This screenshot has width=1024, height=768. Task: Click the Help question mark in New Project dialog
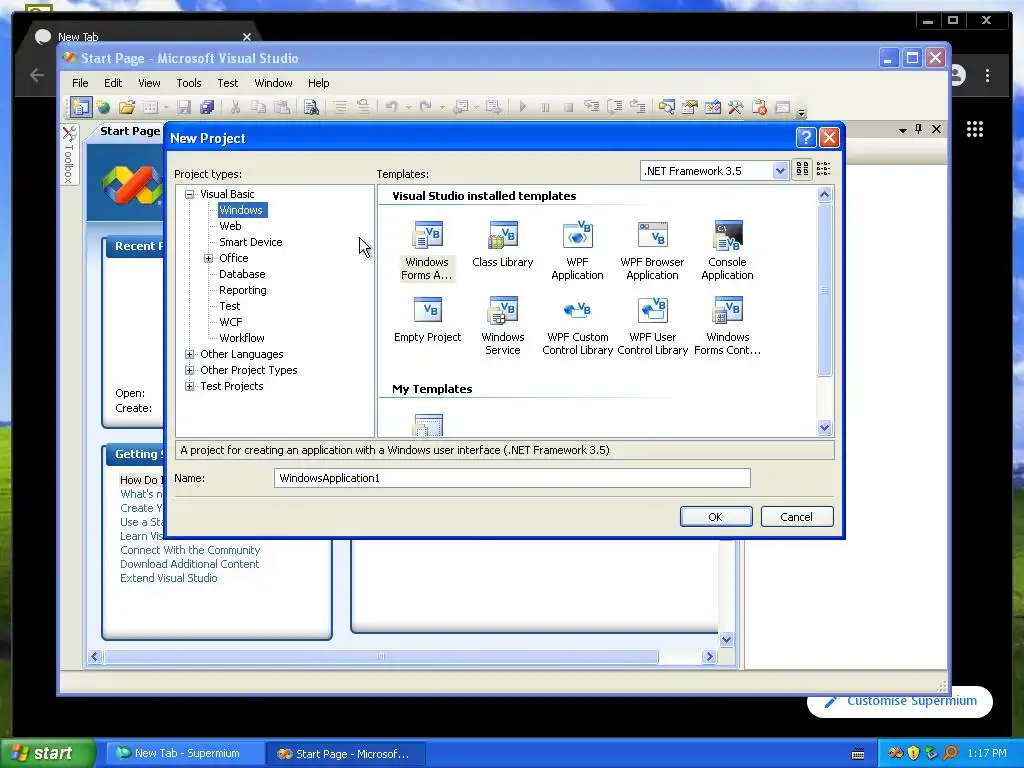pyautogui.click(x=806, y=137)
